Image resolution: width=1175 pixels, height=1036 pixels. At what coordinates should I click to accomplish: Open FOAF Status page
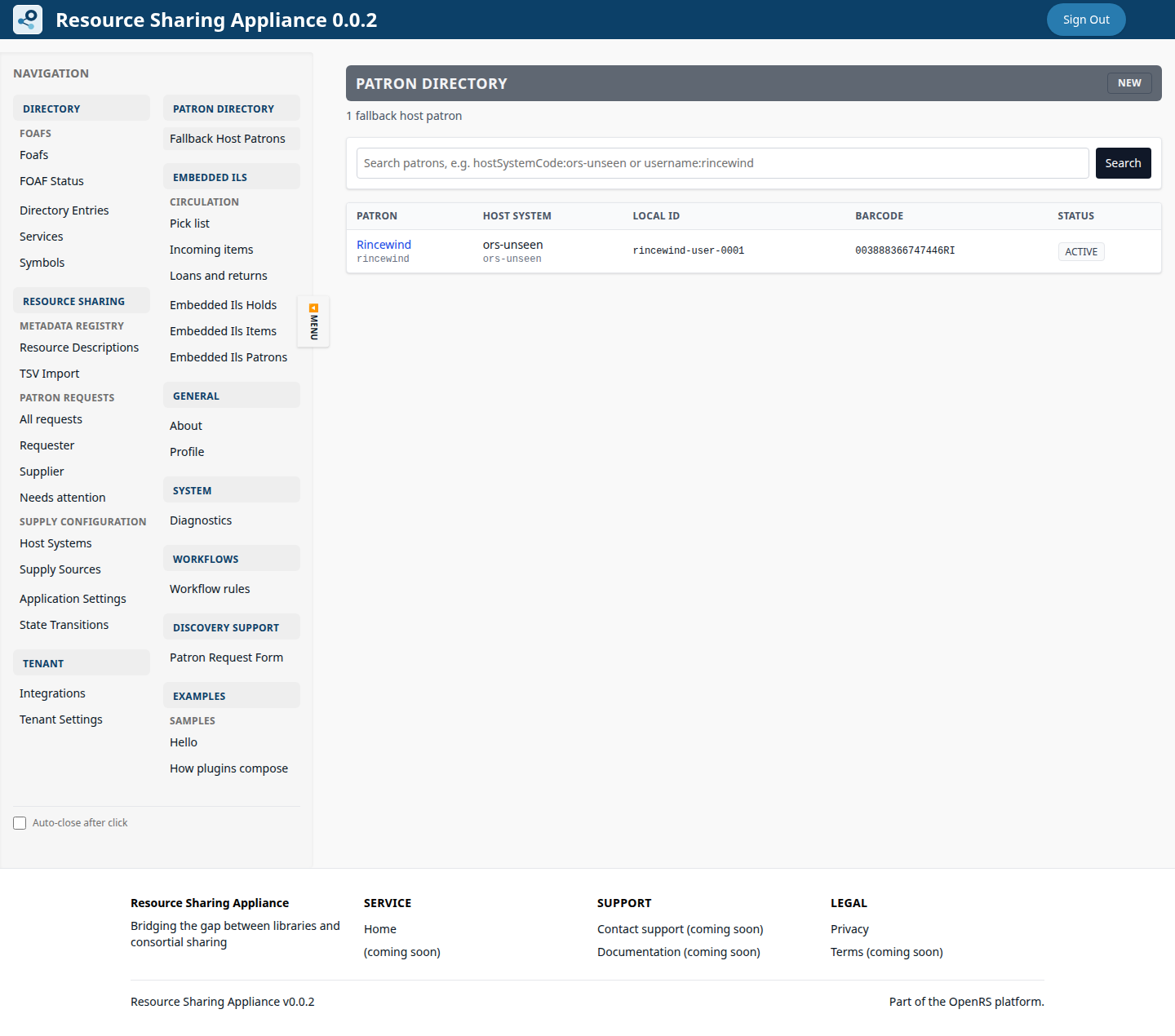[x=51, y=181]
